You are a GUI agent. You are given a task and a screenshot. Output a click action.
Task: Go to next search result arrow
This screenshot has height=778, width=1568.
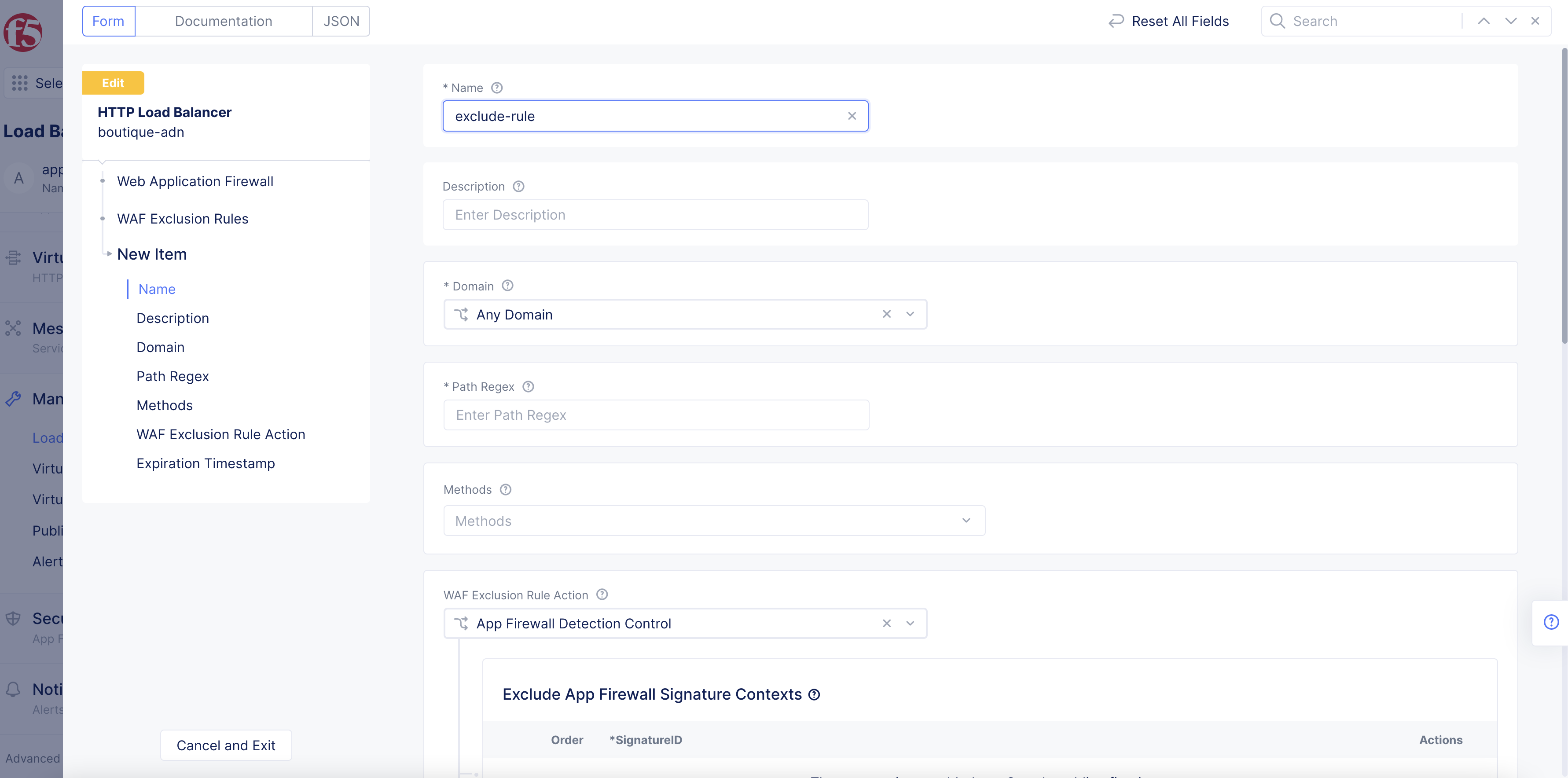pos(1510,21)
